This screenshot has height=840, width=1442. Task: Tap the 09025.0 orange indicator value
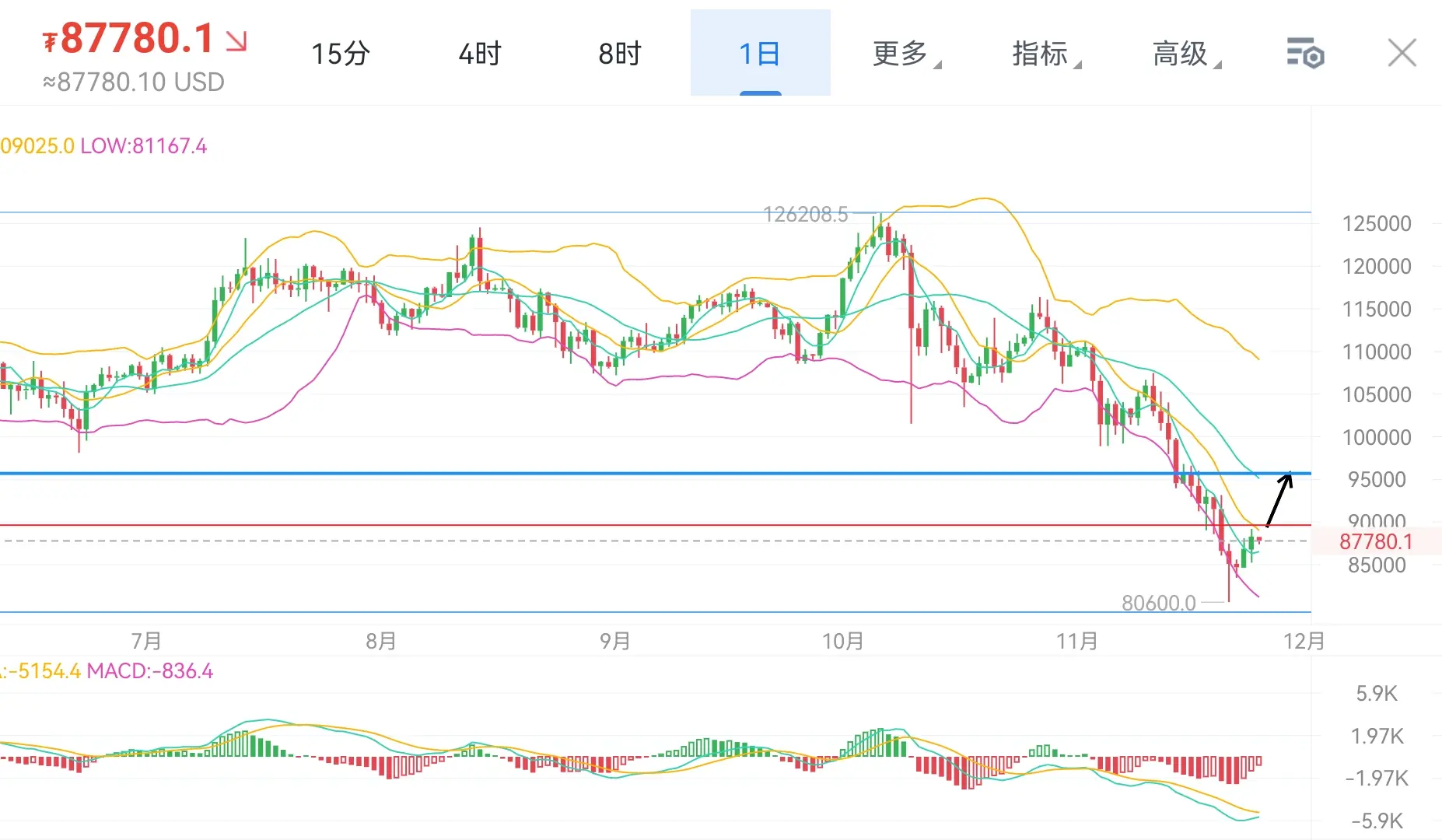pyautogui.click(x=37, y=146)
